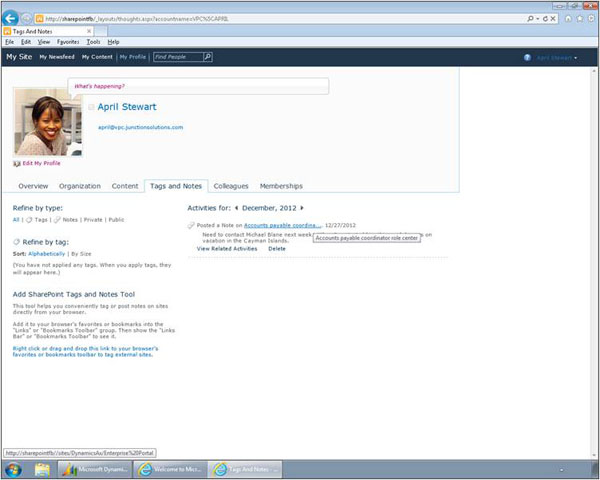Click the browser address bar URL
The width and height of the screenshot is (600, 480).
[137, 18]
